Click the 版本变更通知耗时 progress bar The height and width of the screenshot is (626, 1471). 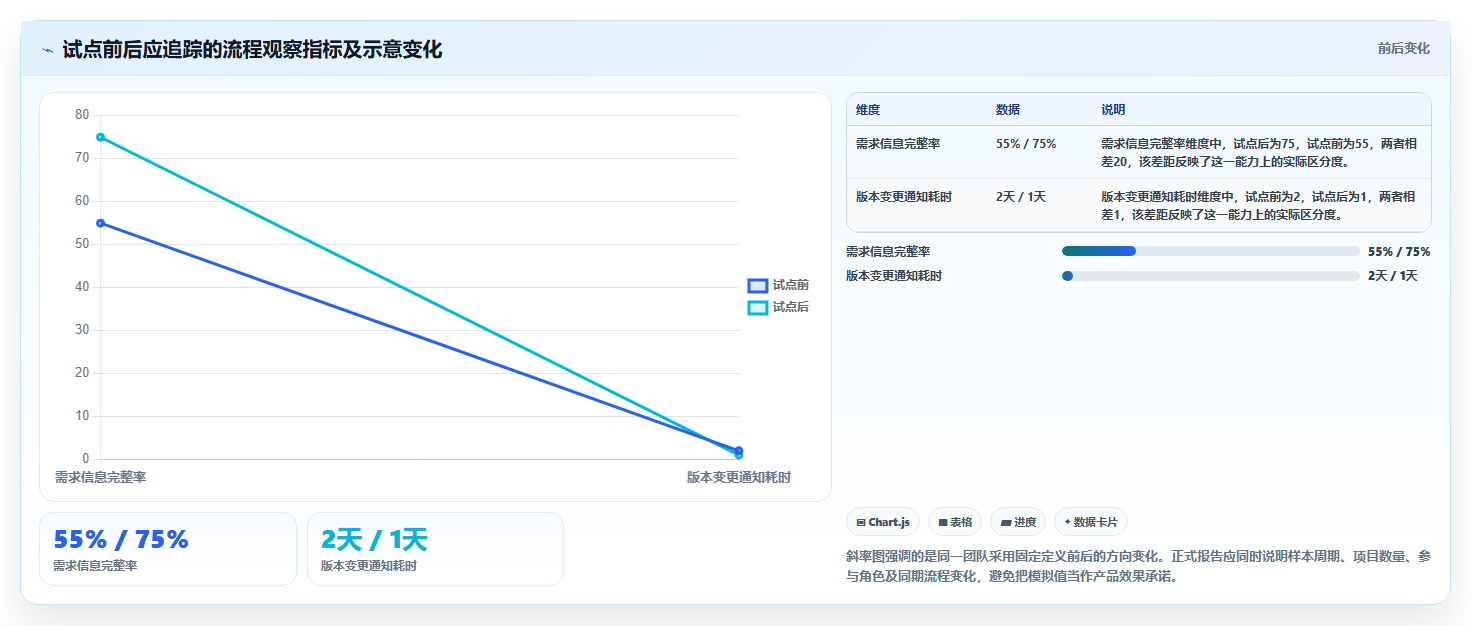1210,275
